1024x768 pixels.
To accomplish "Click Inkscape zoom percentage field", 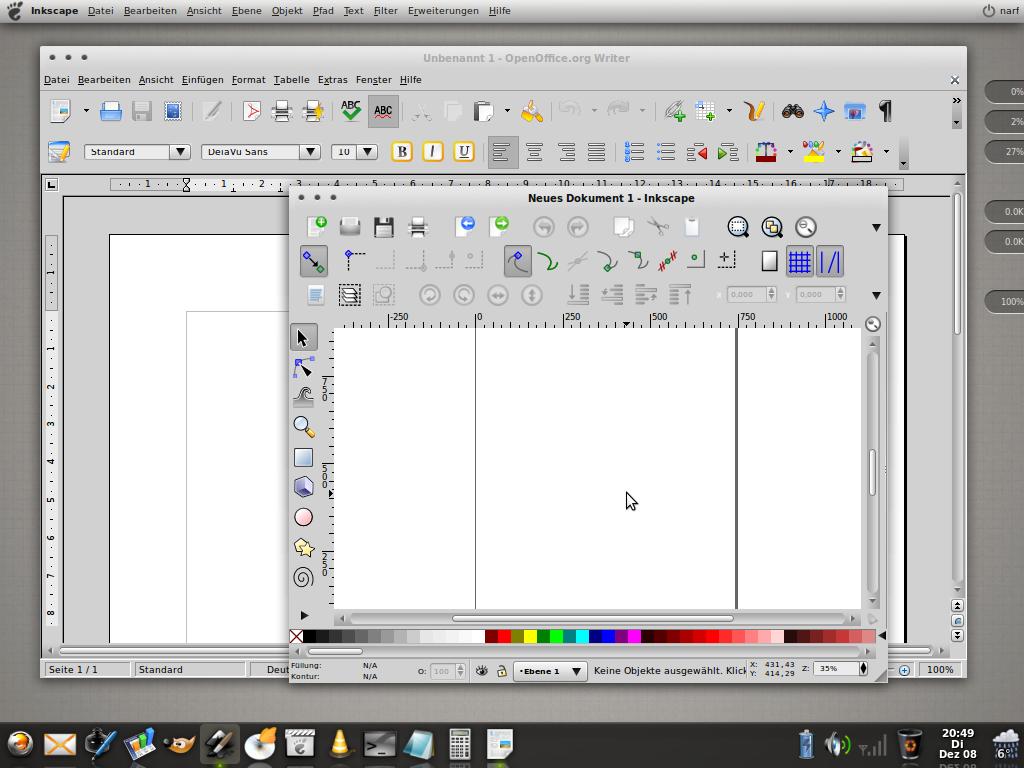I will click(838, 668).
